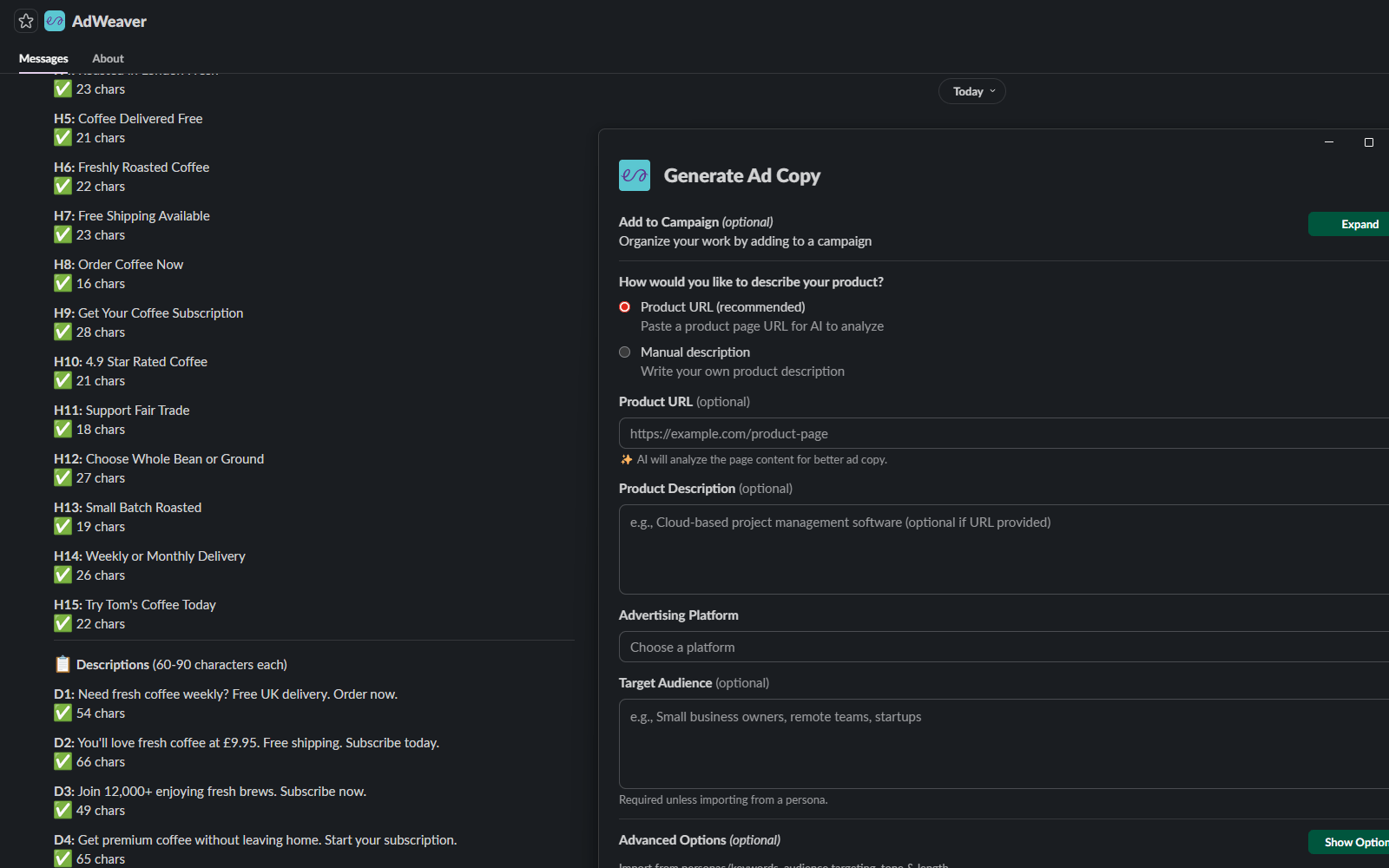Click the sparkle icon before the AI analysis note
The image size is (1389, 868).
click(625, 459)
